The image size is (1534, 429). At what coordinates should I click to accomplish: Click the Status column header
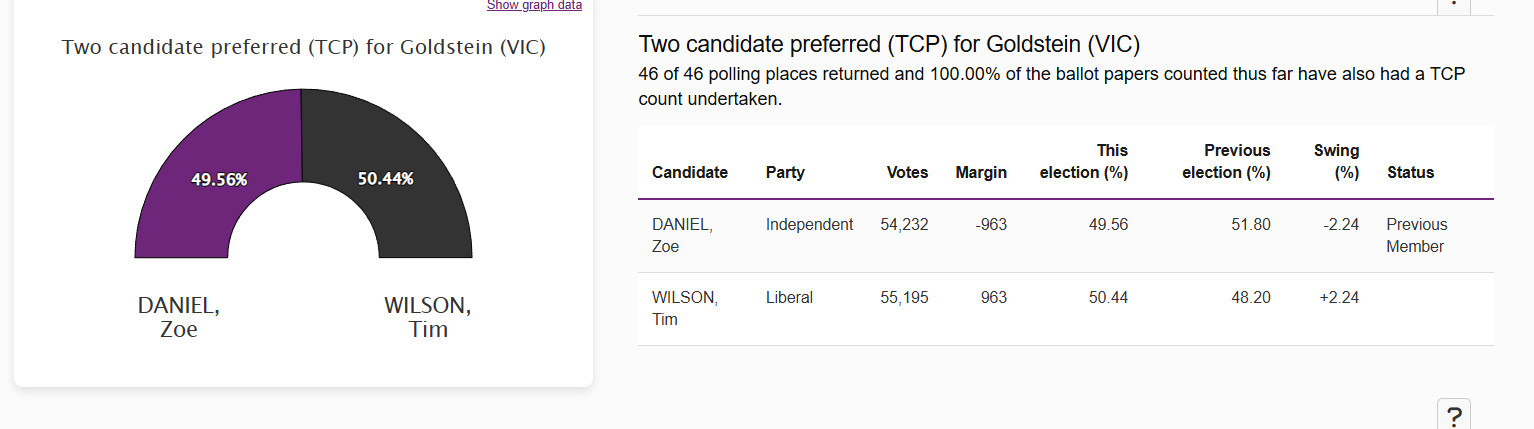[x=1411, y=172]
